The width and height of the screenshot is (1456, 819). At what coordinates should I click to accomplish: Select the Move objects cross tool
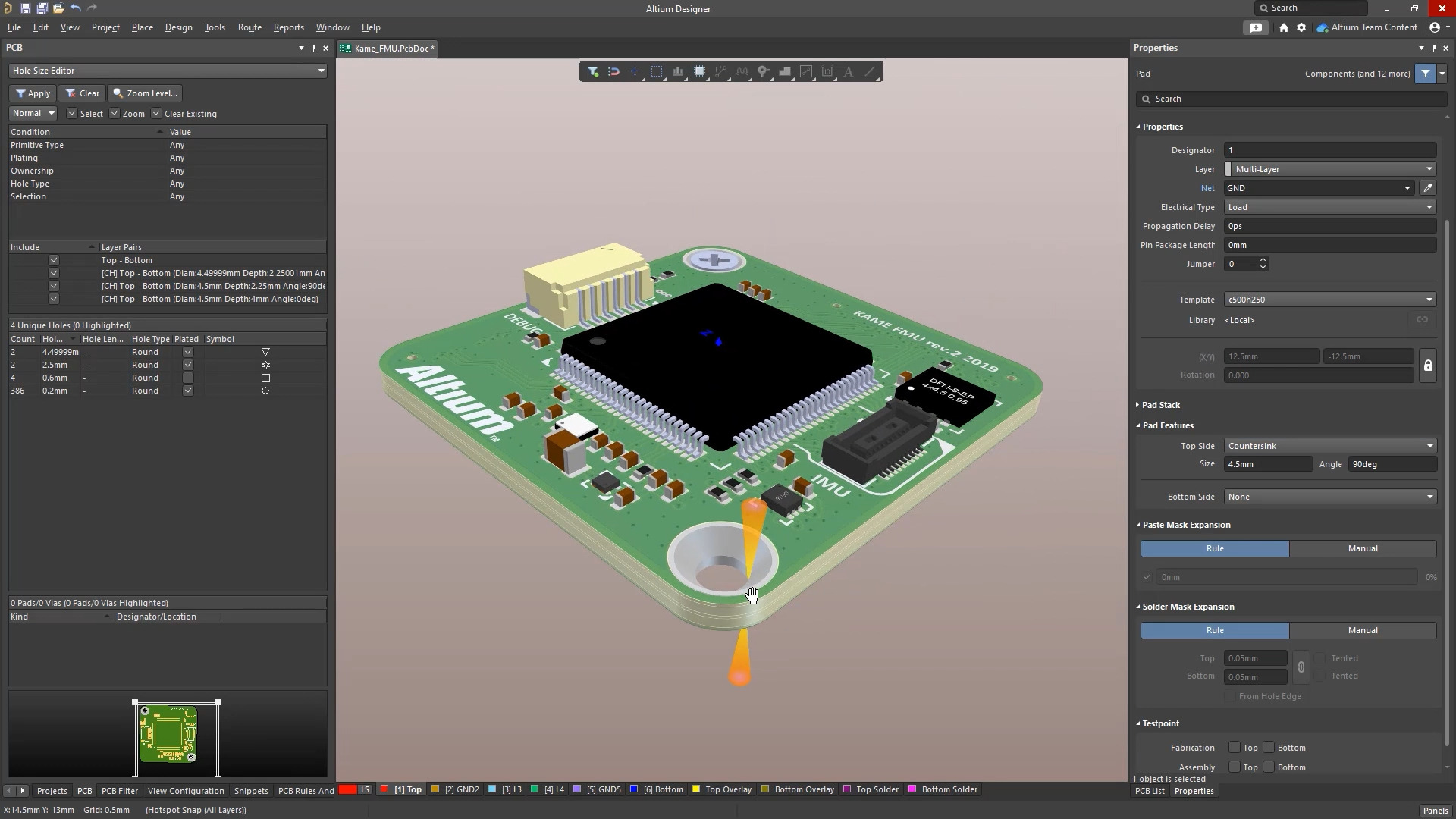point(635,72)
